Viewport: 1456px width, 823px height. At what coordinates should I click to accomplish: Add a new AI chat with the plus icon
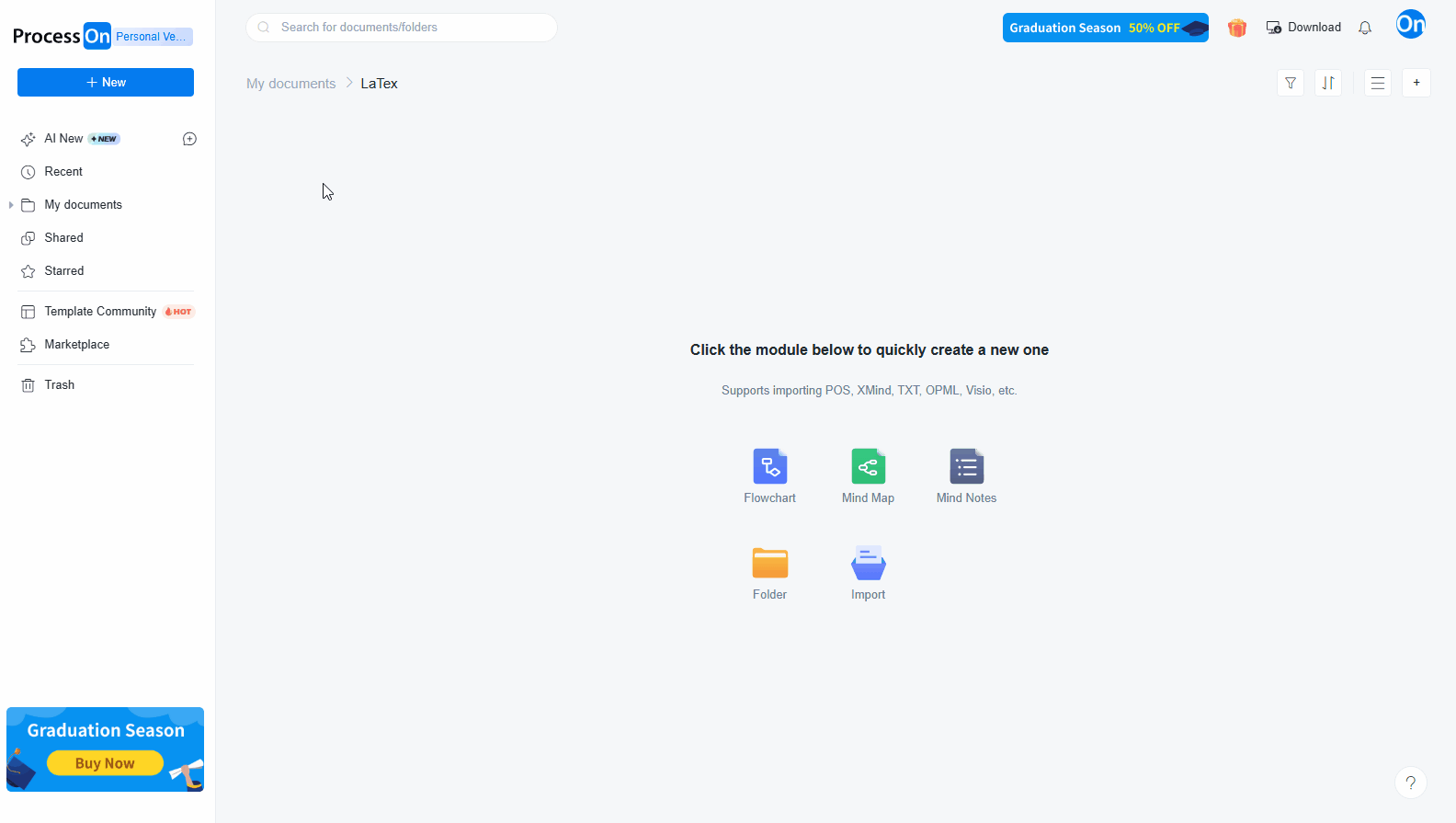click(189, 139)
